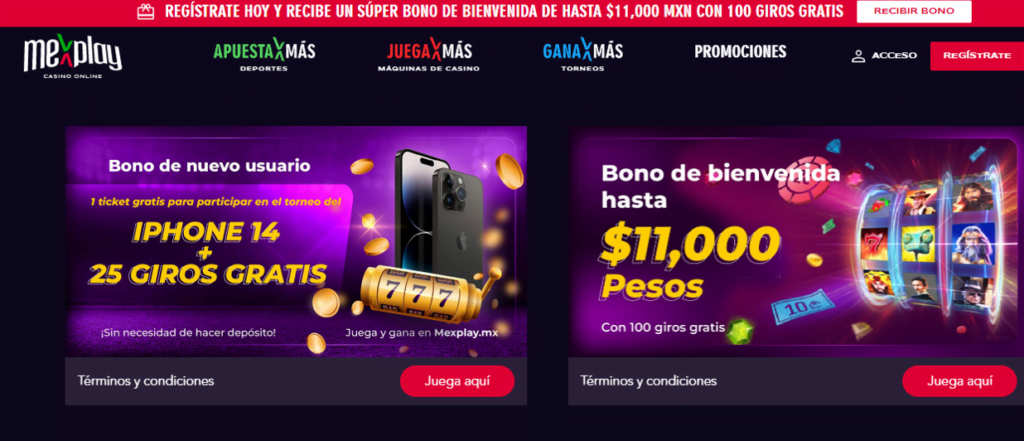Click the user profile icon beside Acceso
This screenshot has width=1024, height=441.
(858, 56)
